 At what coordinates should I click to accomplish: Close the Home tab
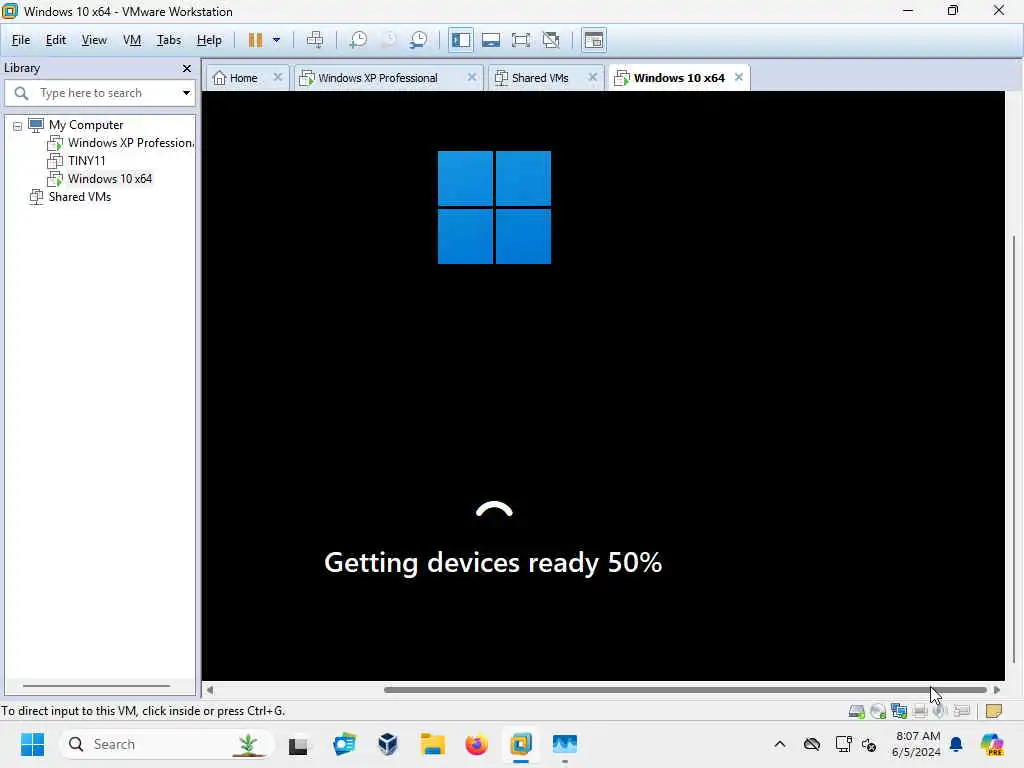(278, 77)
